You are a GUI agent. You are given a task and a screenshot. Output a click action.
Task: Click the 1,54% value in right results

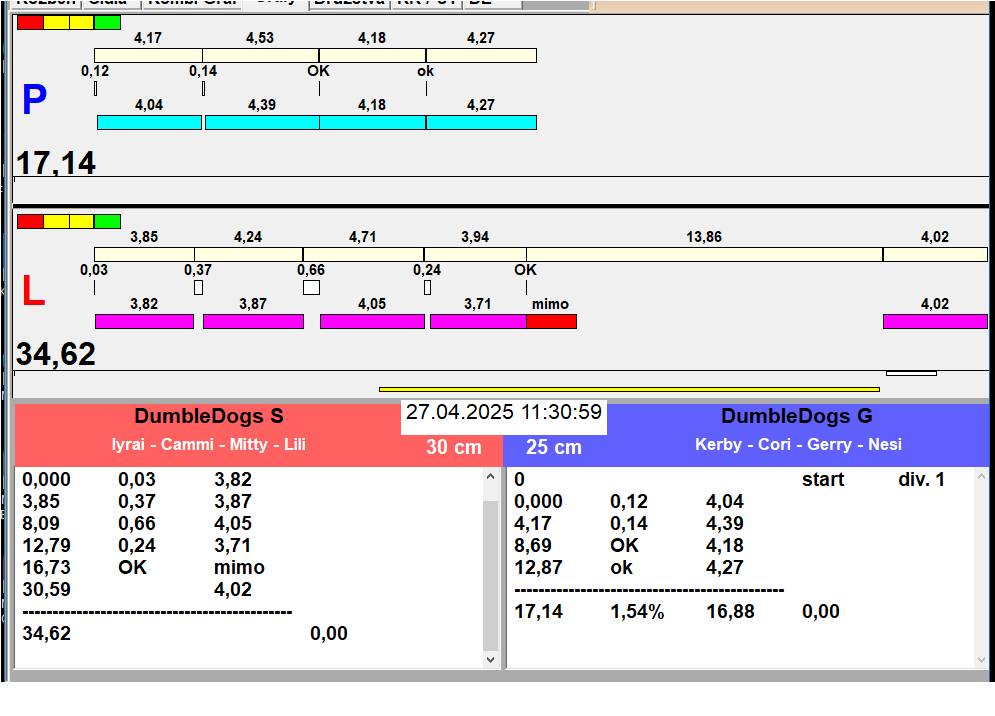coord(637,611)
